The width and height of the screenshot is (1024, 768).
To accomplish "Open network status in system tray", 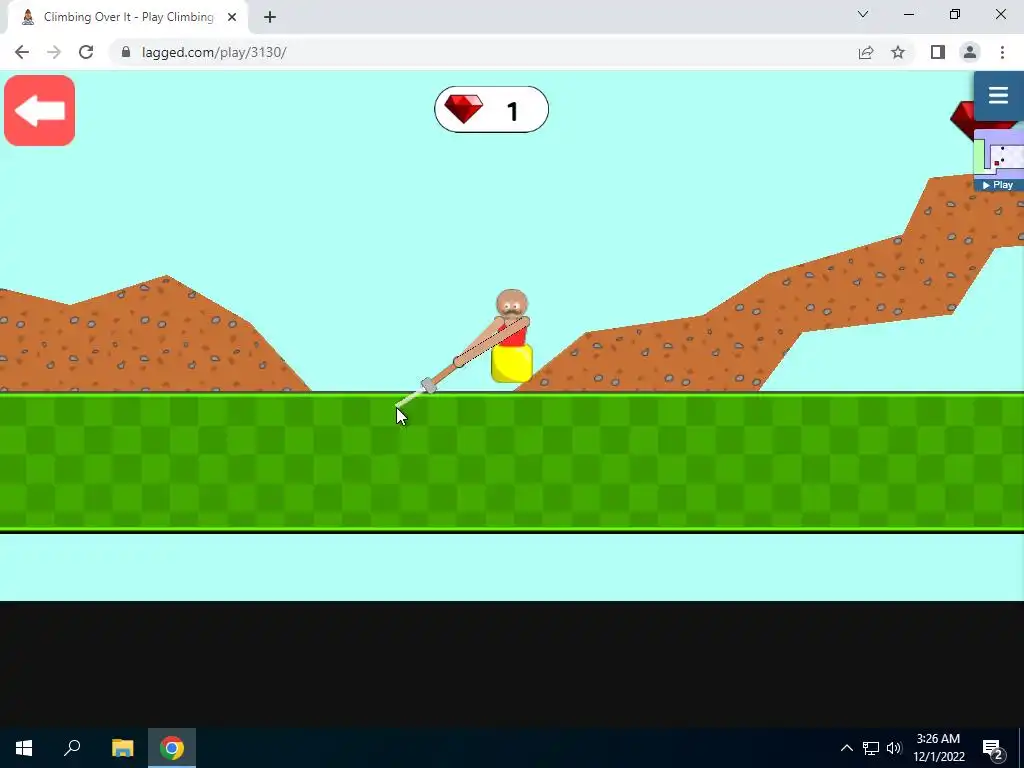I will (871, 748).
